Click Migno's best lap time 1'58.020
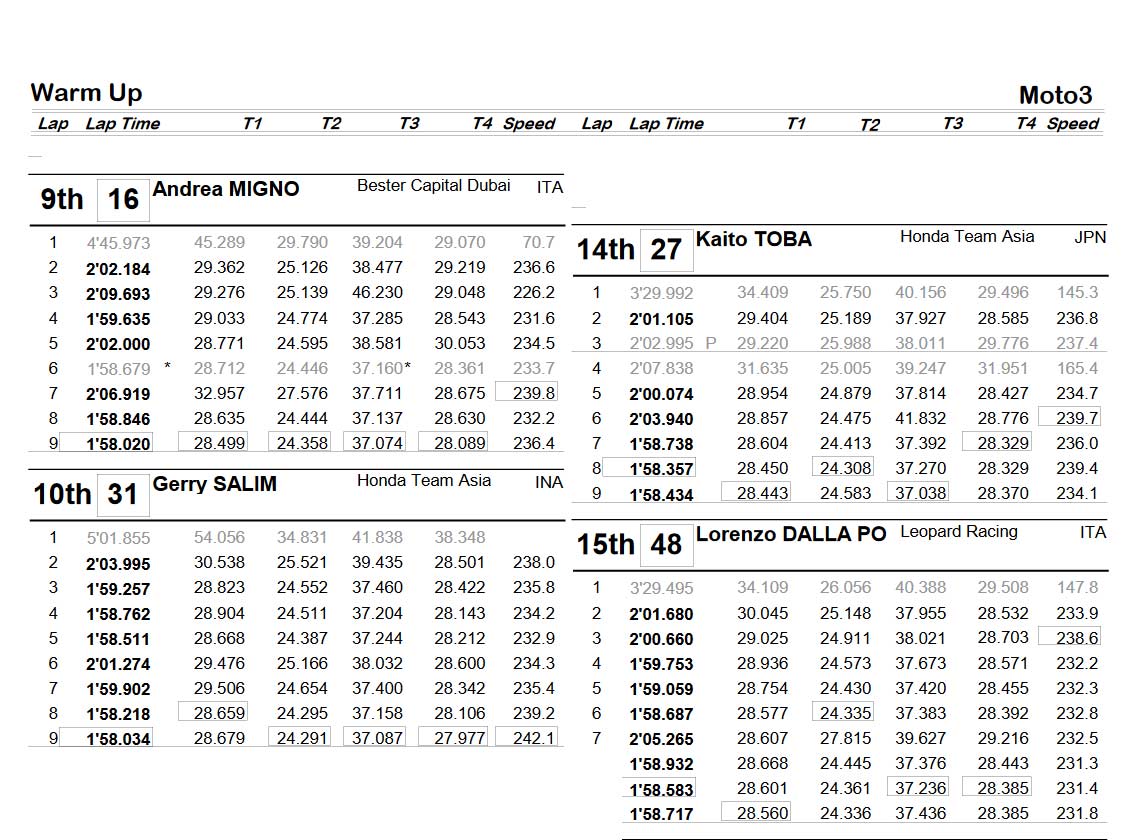The height and width of the screenshot is (840, 1132). 118,444
